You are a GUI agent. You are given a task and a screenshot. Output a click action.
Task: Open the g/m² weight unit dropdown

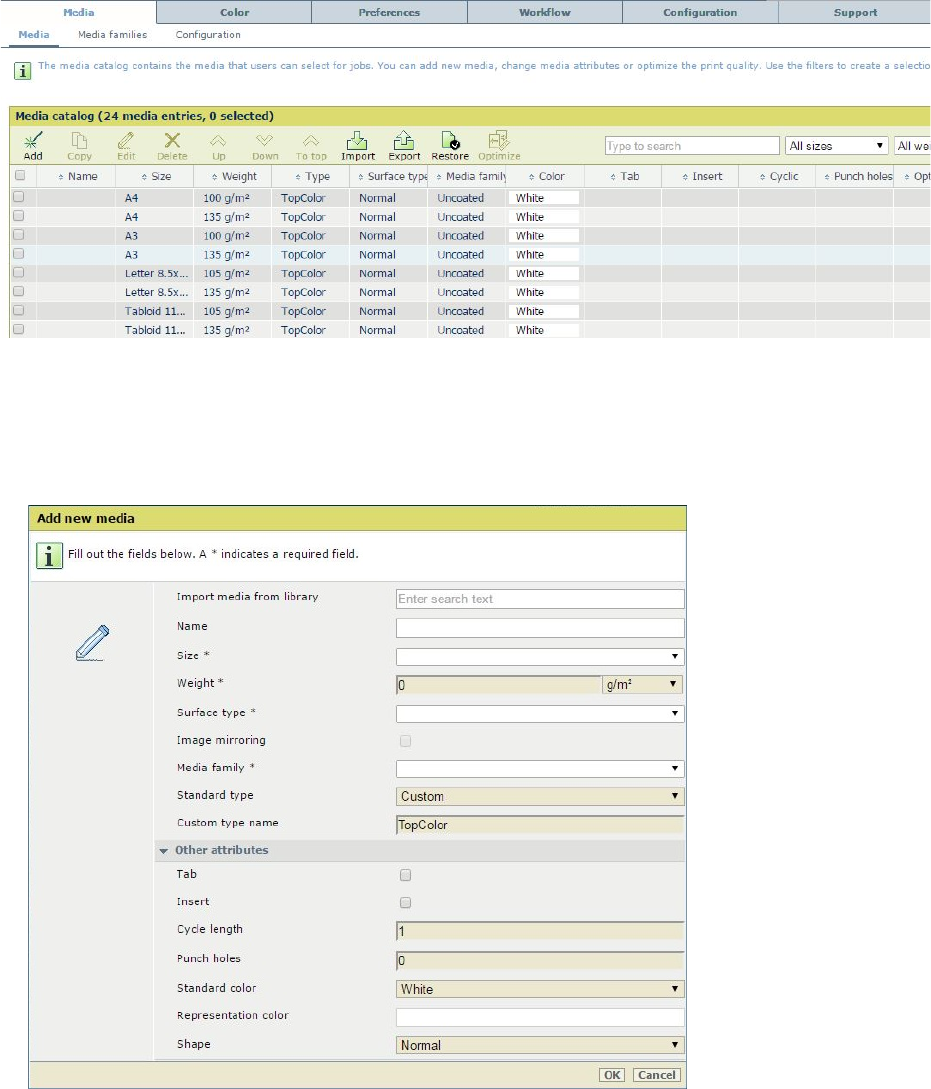pos(642,685)
